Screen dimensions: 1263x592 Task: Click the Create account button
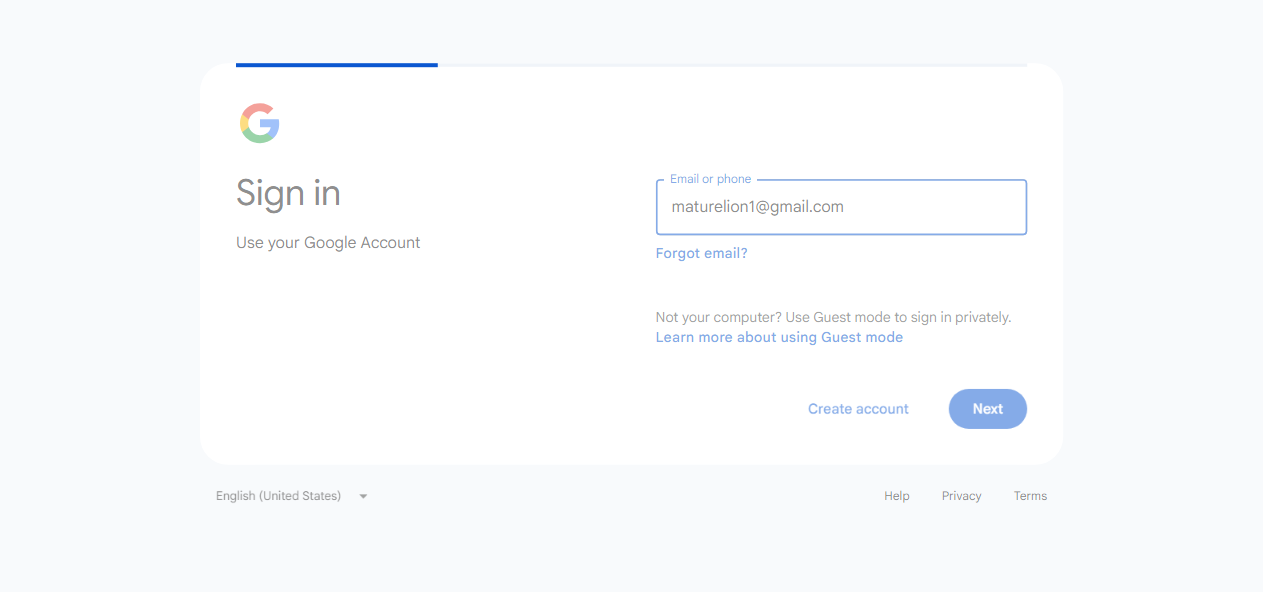[858, 409]
